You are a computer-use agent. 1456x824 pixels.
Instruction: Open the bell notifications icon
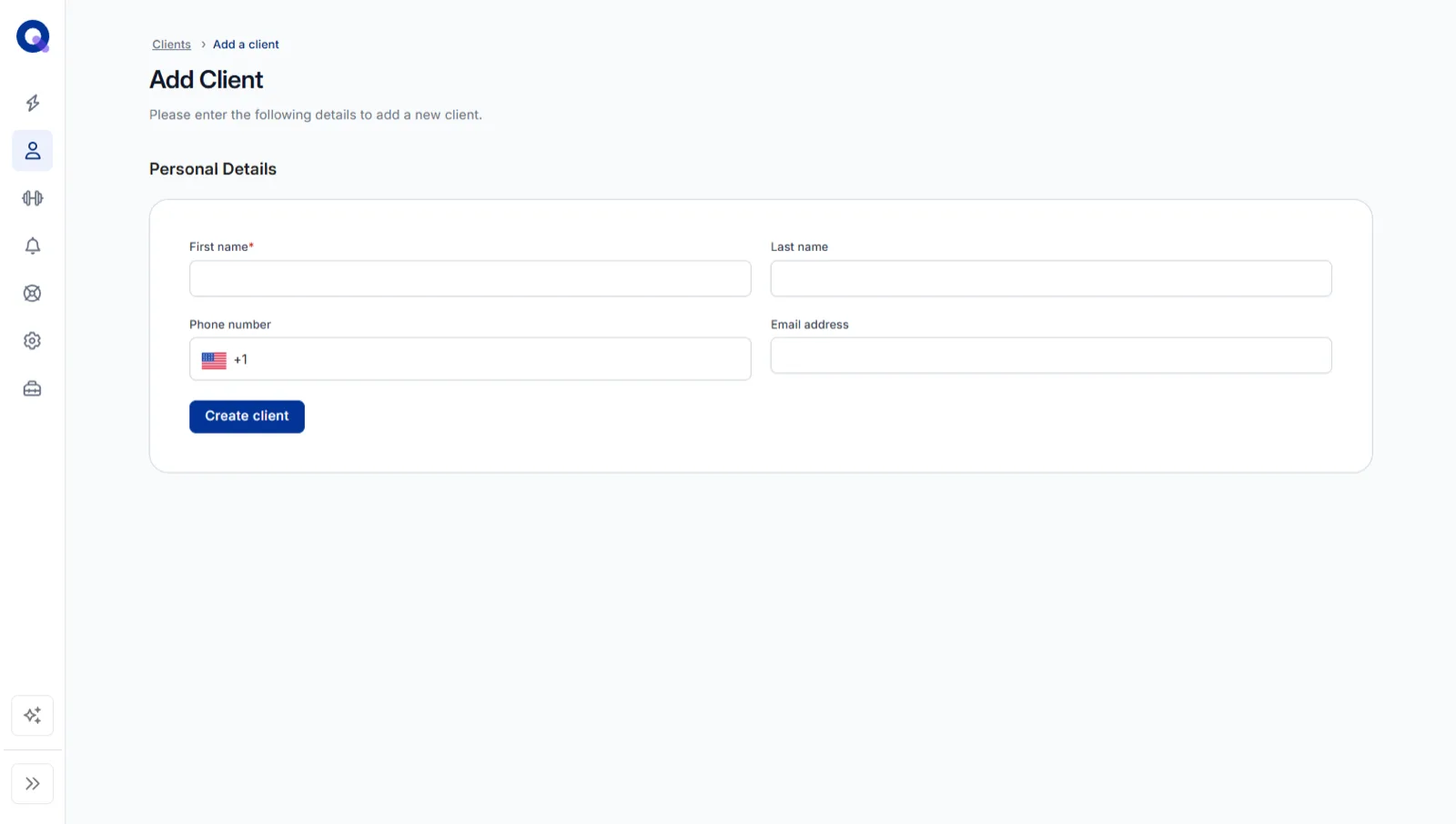[33, 246]
